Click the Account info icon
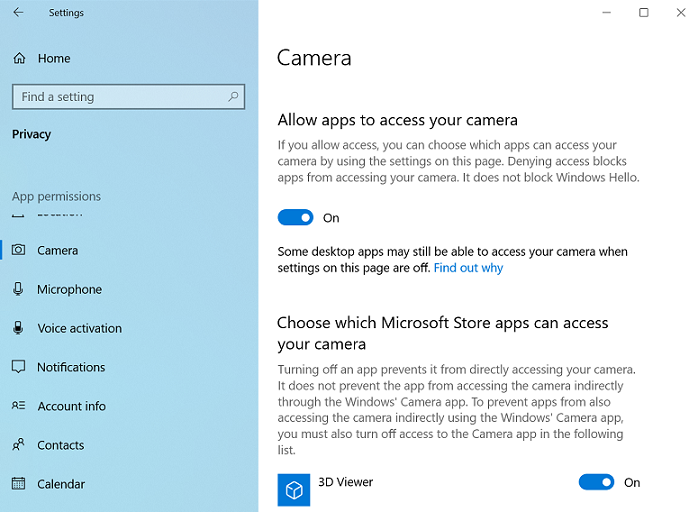689x512 pixels. pyautogui.click(x=18, y=406)
